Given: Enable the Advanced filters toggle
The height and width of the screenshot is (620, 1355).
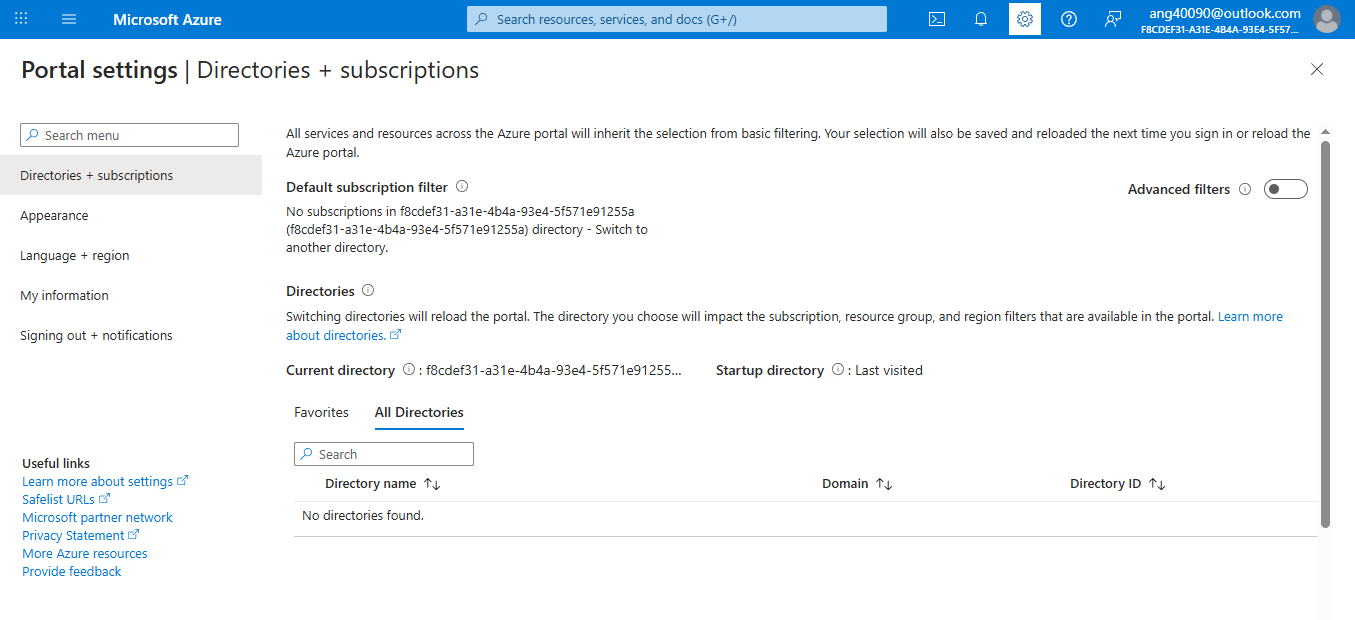Looking at the screenshot, I should tap(1286, 189).
